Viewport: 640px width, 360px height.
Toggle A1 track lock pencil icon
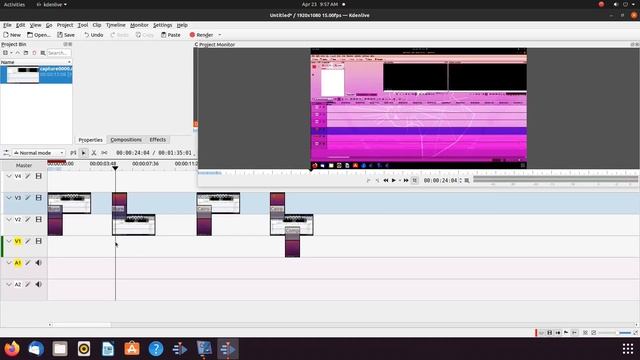click(x=28, y=263)
